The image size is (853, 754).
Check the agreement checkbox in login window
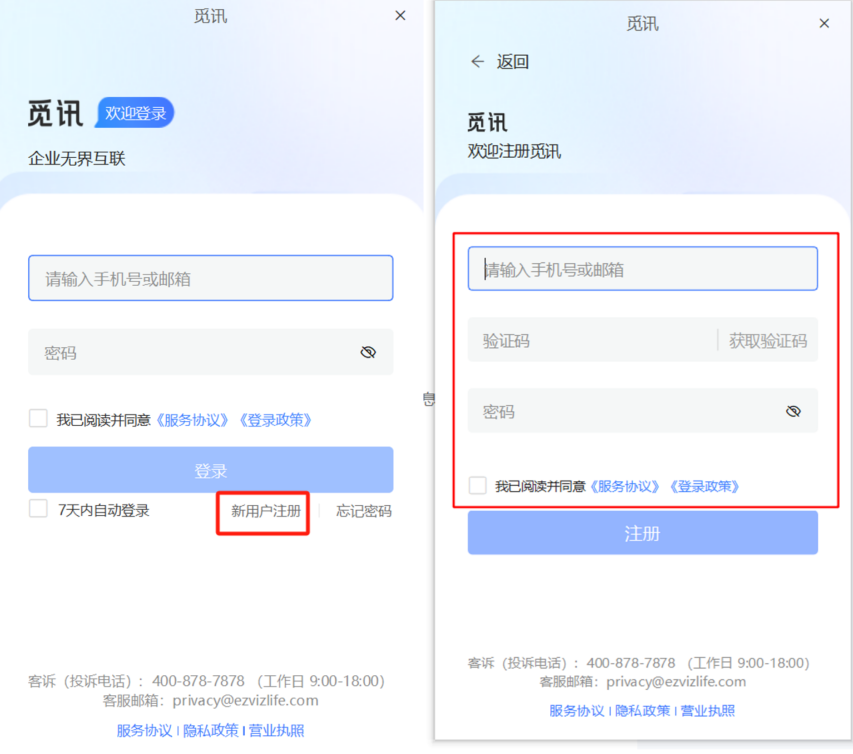38,419
